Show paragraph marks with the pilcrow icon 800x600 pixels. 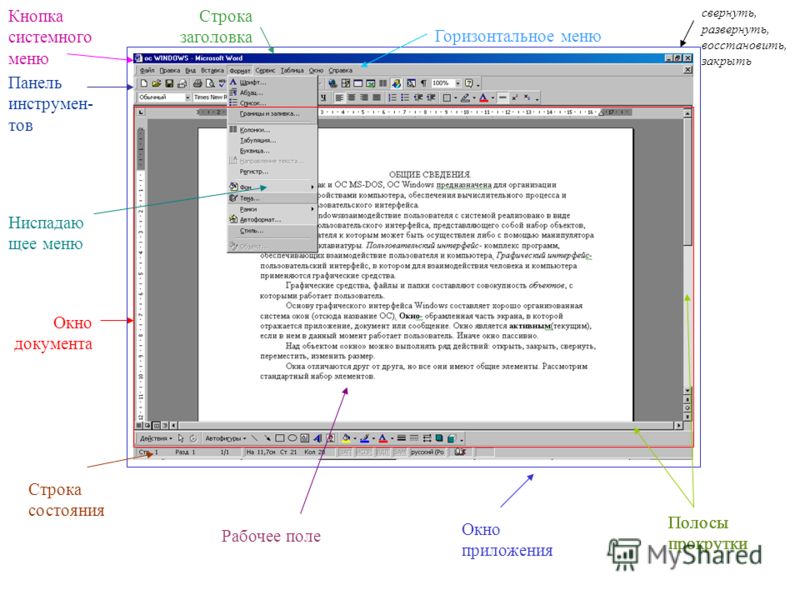423,83
